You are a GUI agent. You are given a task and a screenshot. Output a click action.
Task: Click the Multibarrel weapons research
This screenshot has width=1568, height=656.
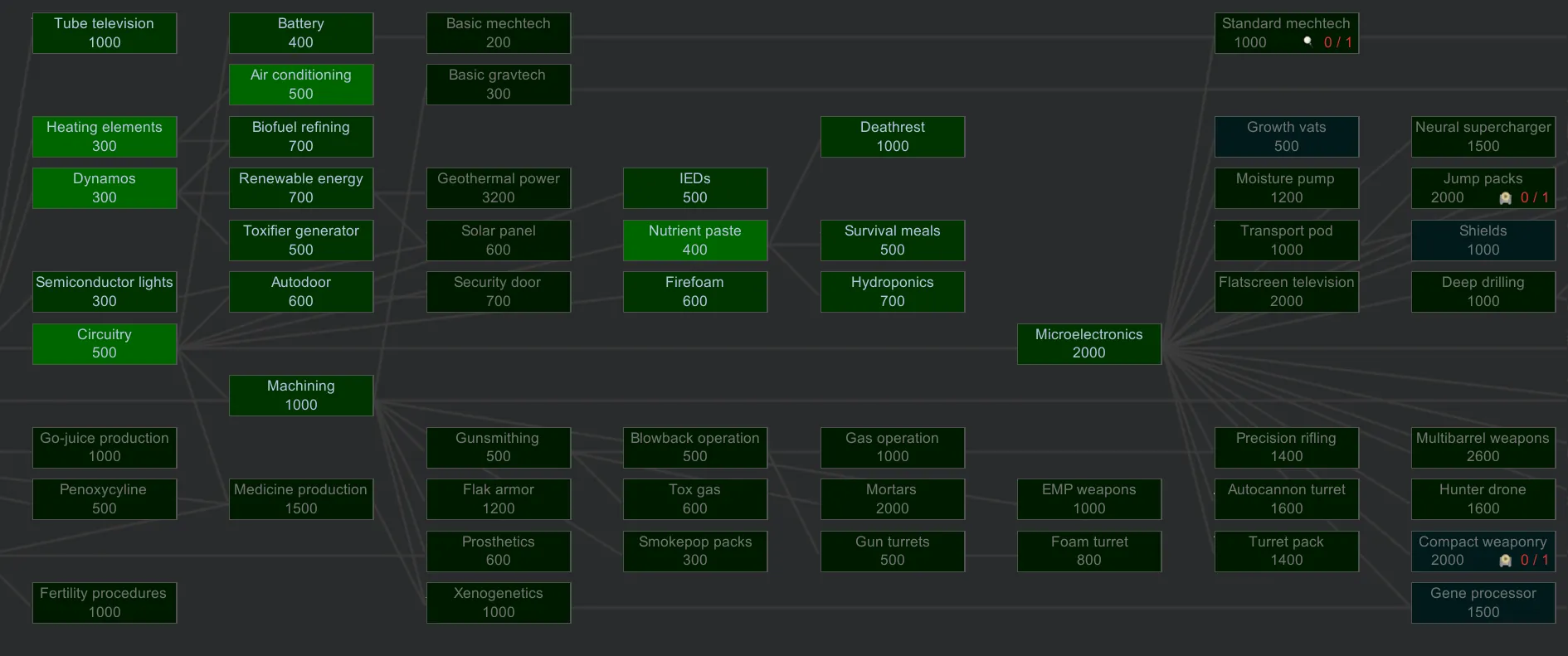(1483, 448)
